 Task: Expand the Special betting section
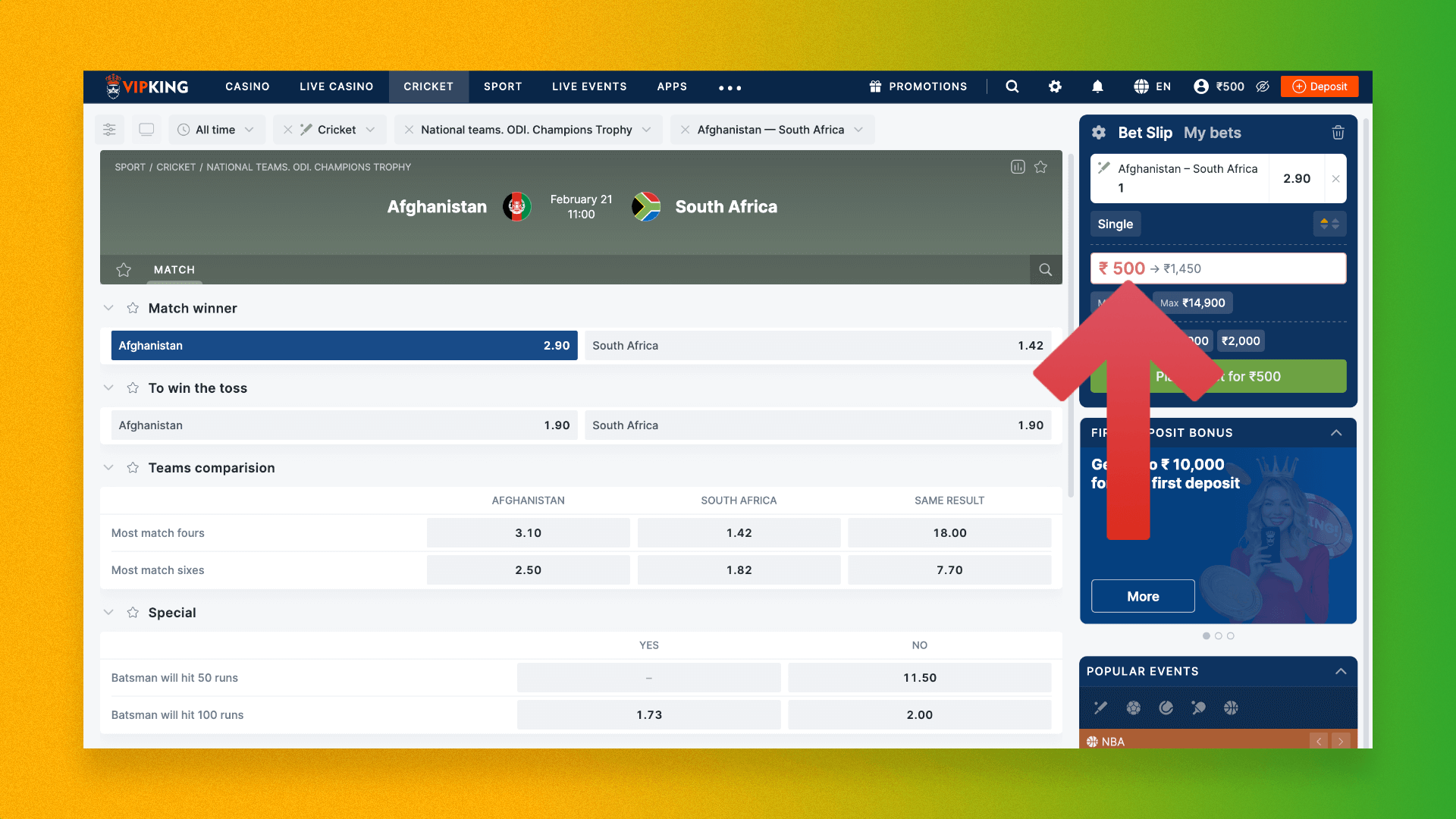pyautogui.click(x=109, y=612)
